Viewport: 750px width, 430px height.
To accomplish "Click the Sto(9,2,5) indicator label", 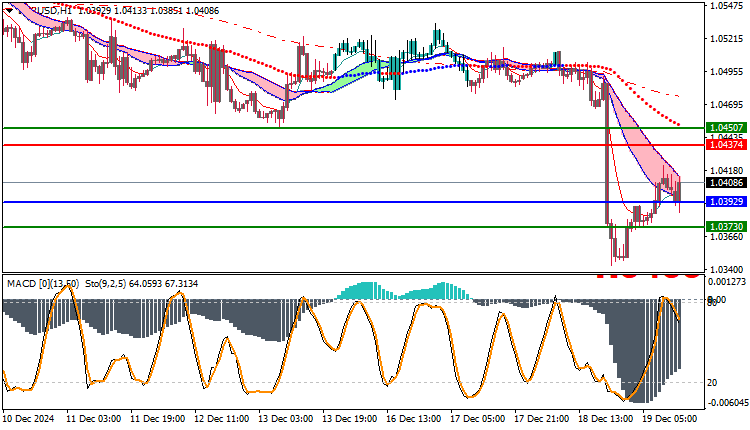I will [x=106, y=284].
